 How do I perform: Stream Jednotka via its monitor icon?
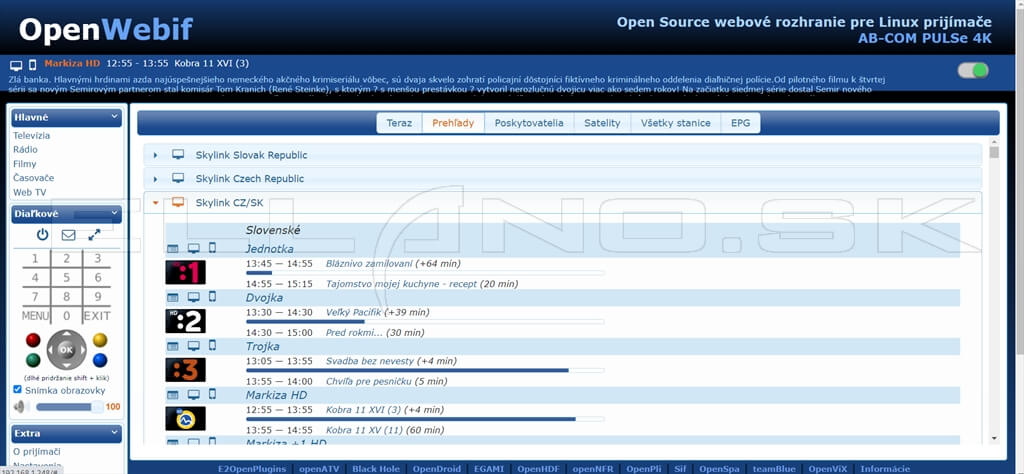coord(193,249)
